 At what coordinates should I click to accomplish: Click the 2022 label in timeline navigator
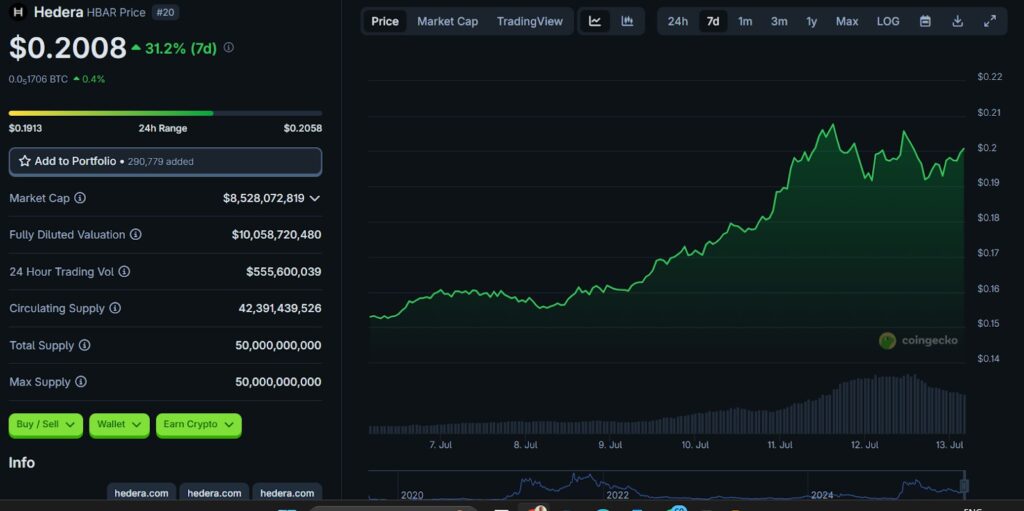pyautogui.click(x=617, y=495)
